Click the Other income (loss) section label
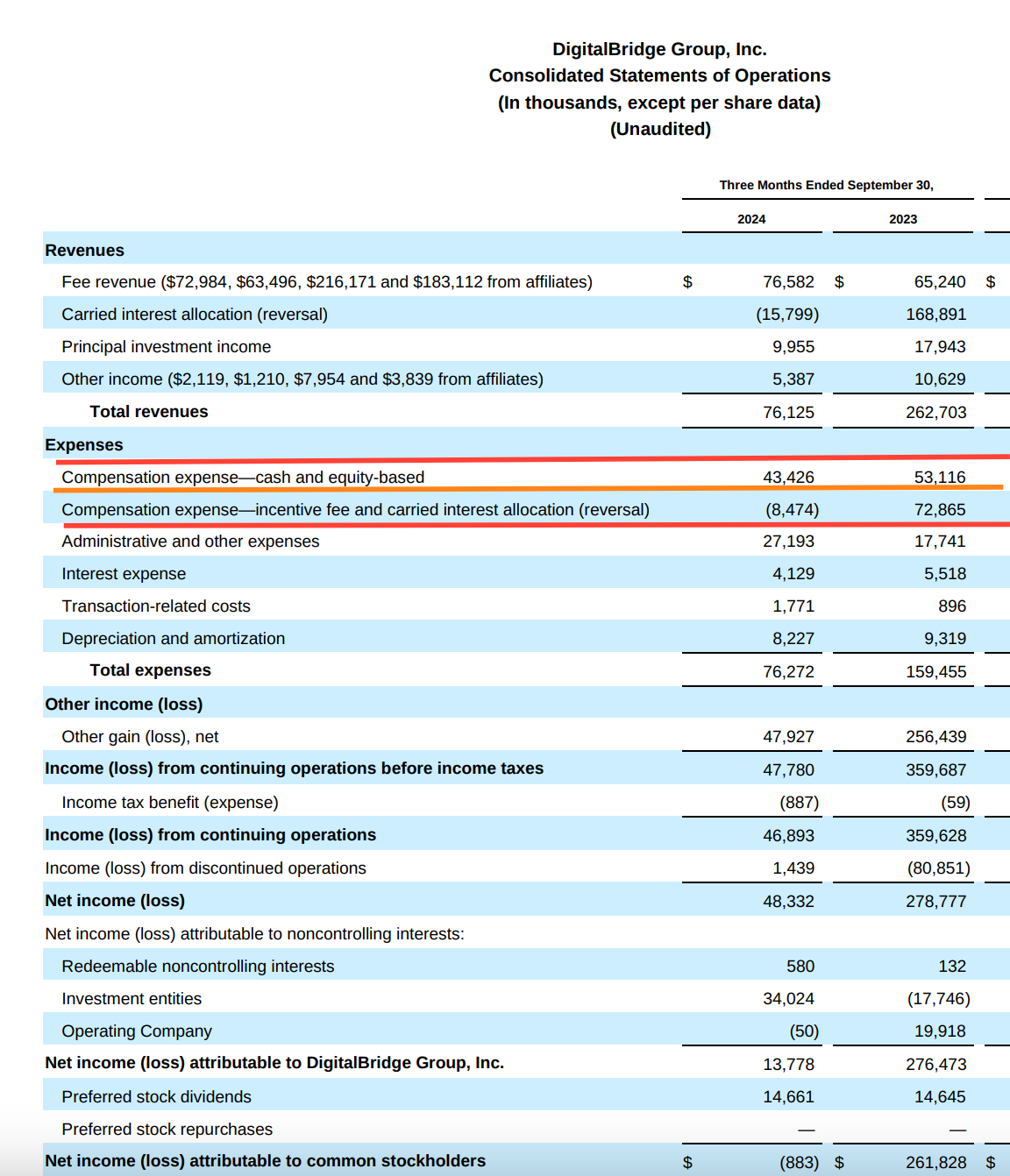This screenshot has height=1176, width=1010. [124, 705]
